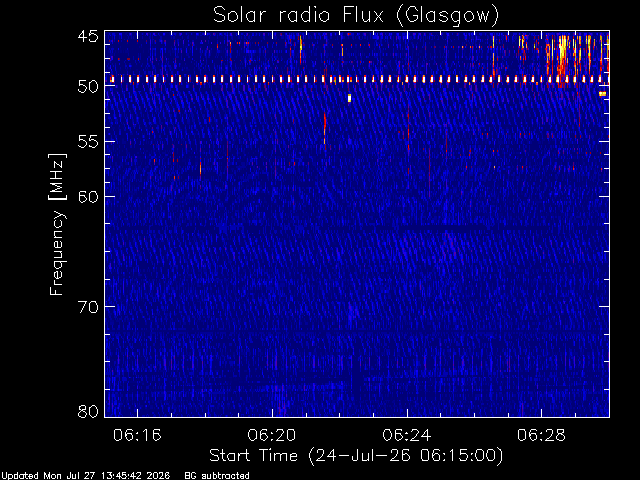
Task: Click the 50 MHz frequency label
Action: pos(88,86)
